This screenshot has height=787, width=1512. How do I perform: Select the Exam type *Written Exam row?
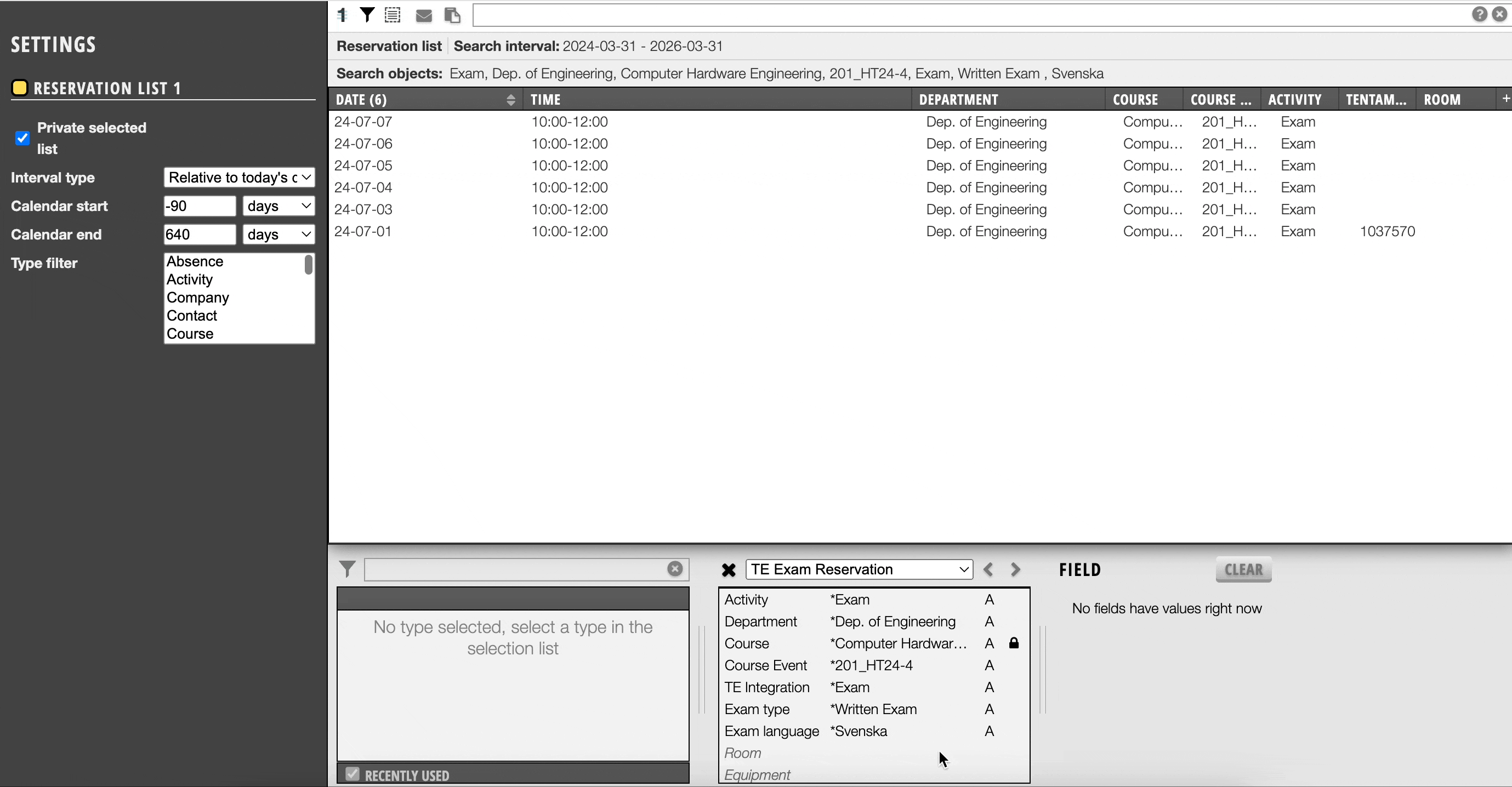point(874,709)
